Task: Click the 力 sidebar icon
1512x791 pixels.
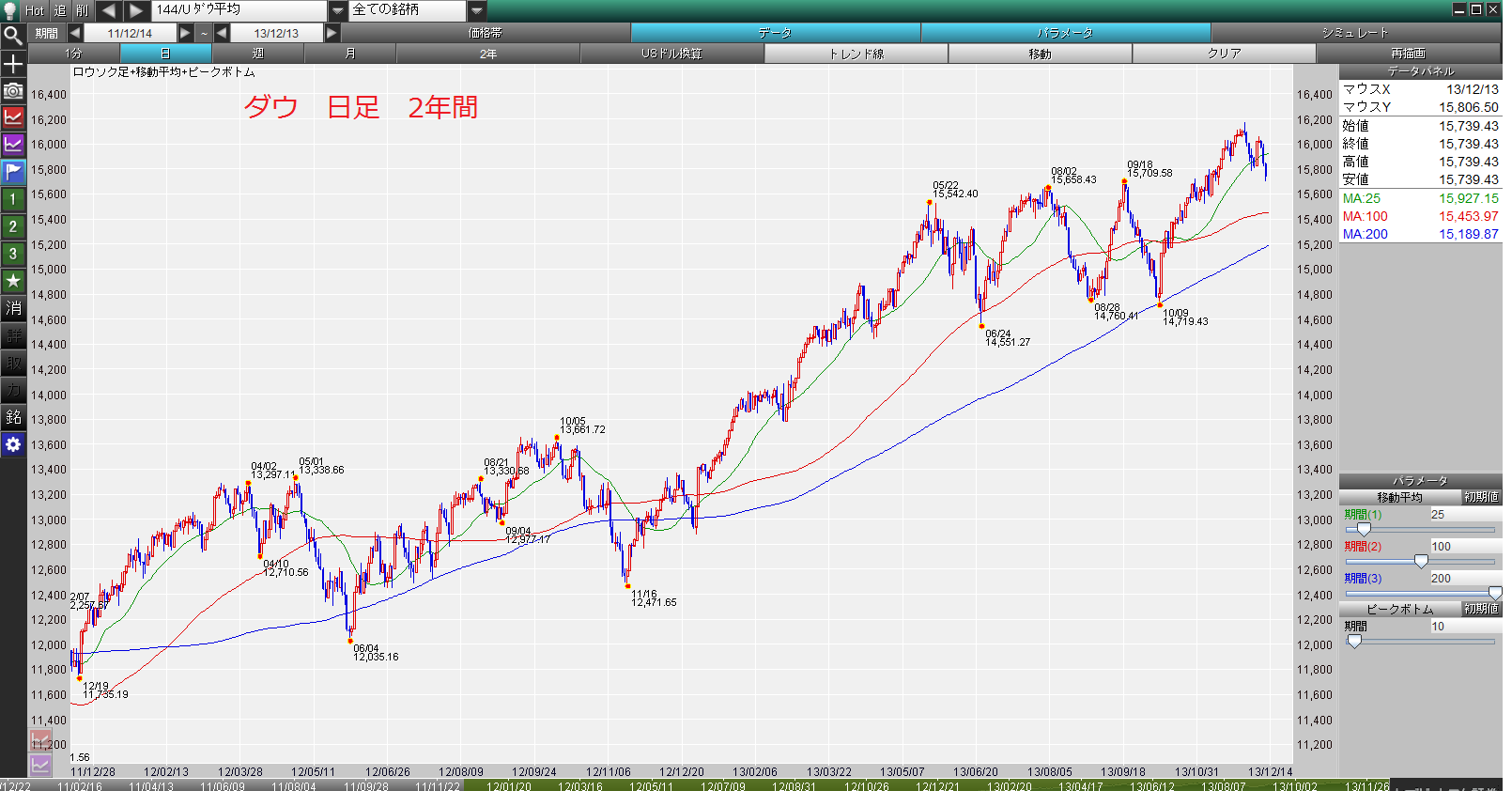Action: coord(13,390)
